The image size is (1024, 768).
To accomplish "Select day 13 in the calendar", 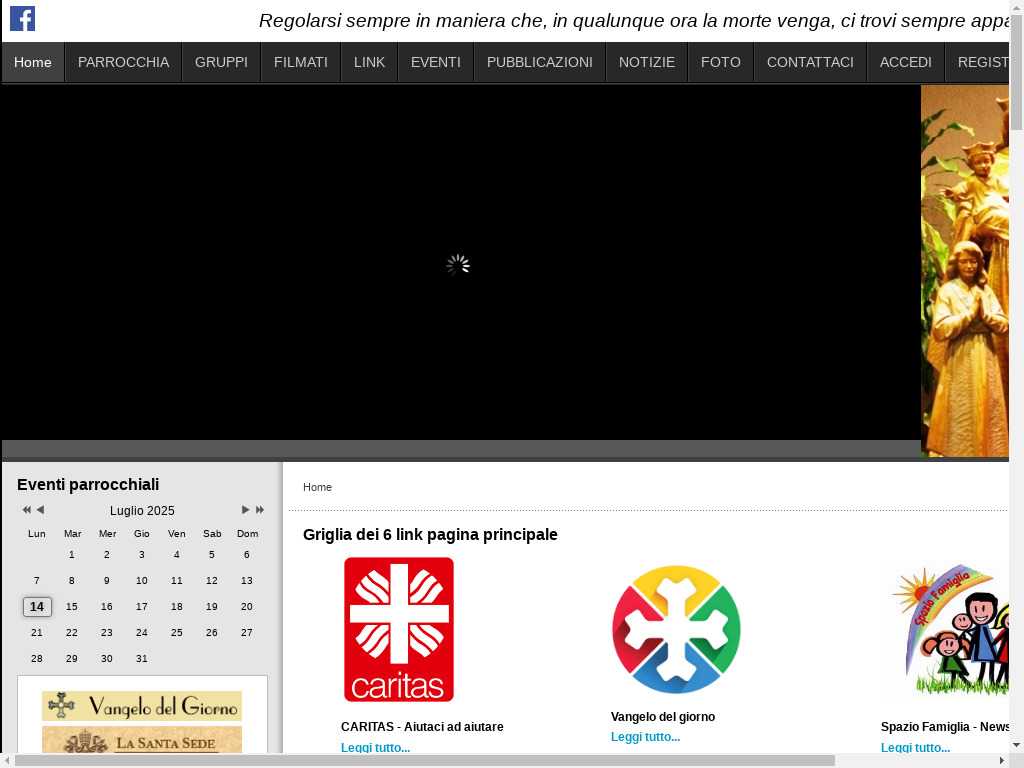I will (x=247, y=581).
